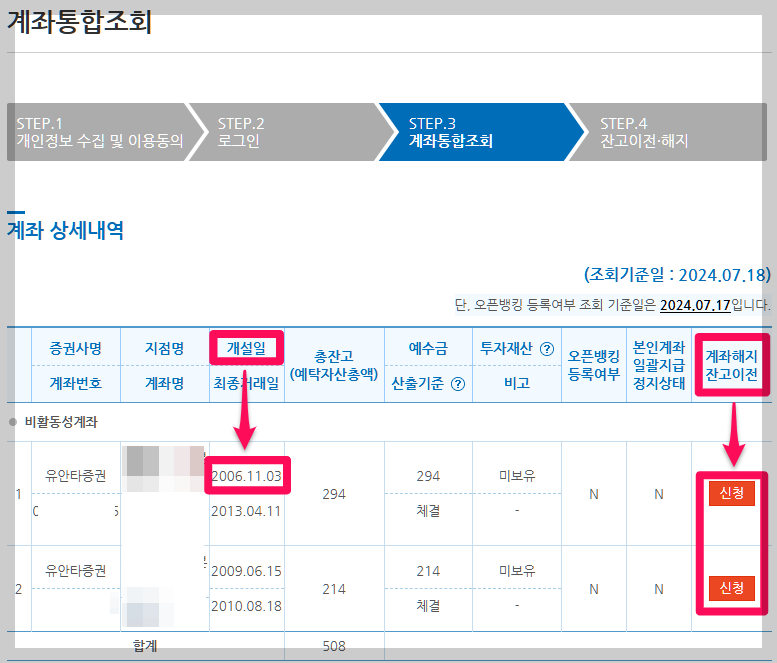This screenshot has height=663, width=777.
Task: Click total balance 294 in row 1
Action: coord(334,494)
